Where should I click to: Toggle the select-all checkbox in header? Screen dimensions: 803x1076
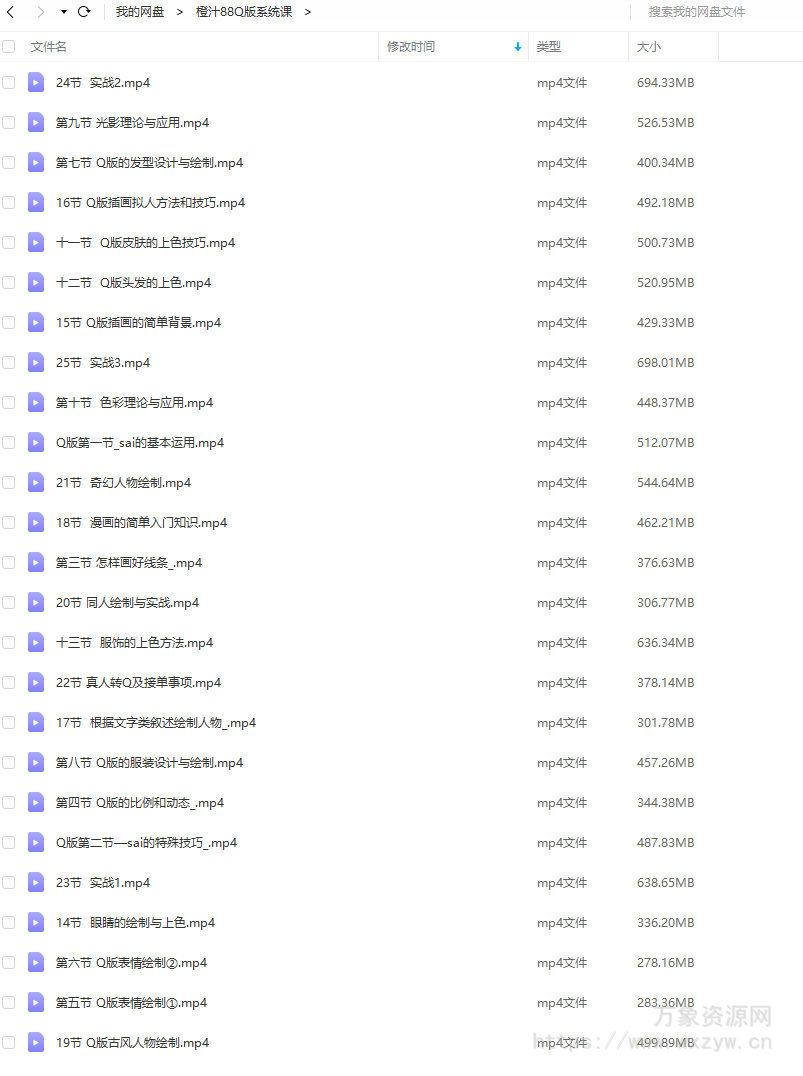click(9, 47)
